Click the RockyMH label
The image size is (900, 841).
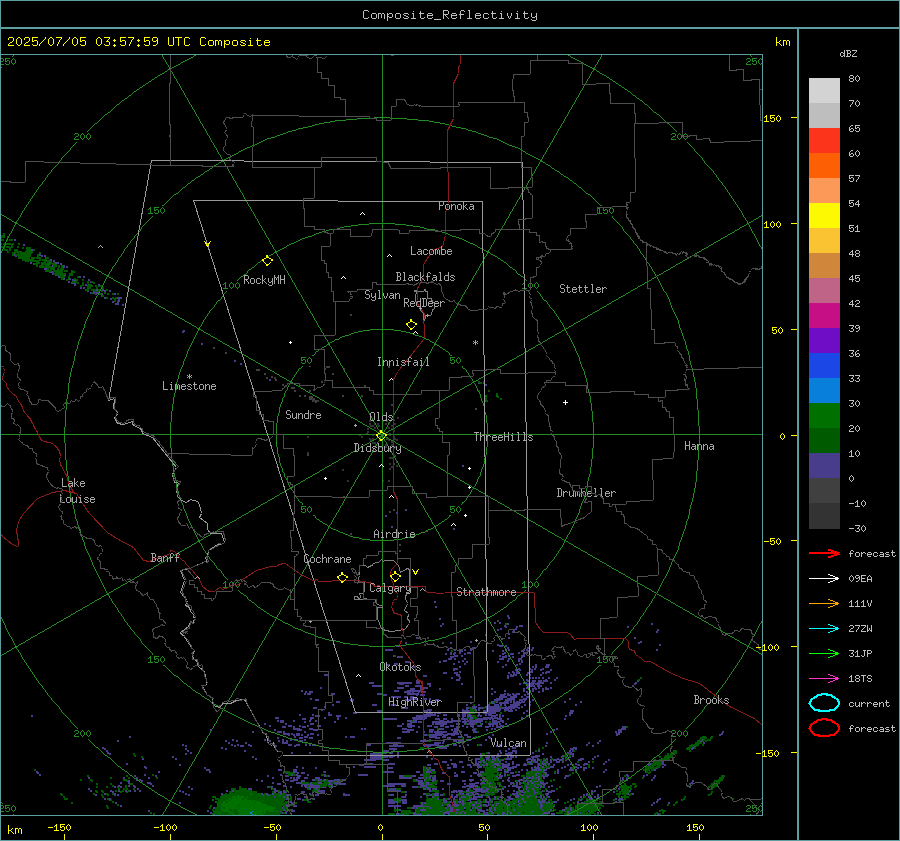(x=264, y=280)
